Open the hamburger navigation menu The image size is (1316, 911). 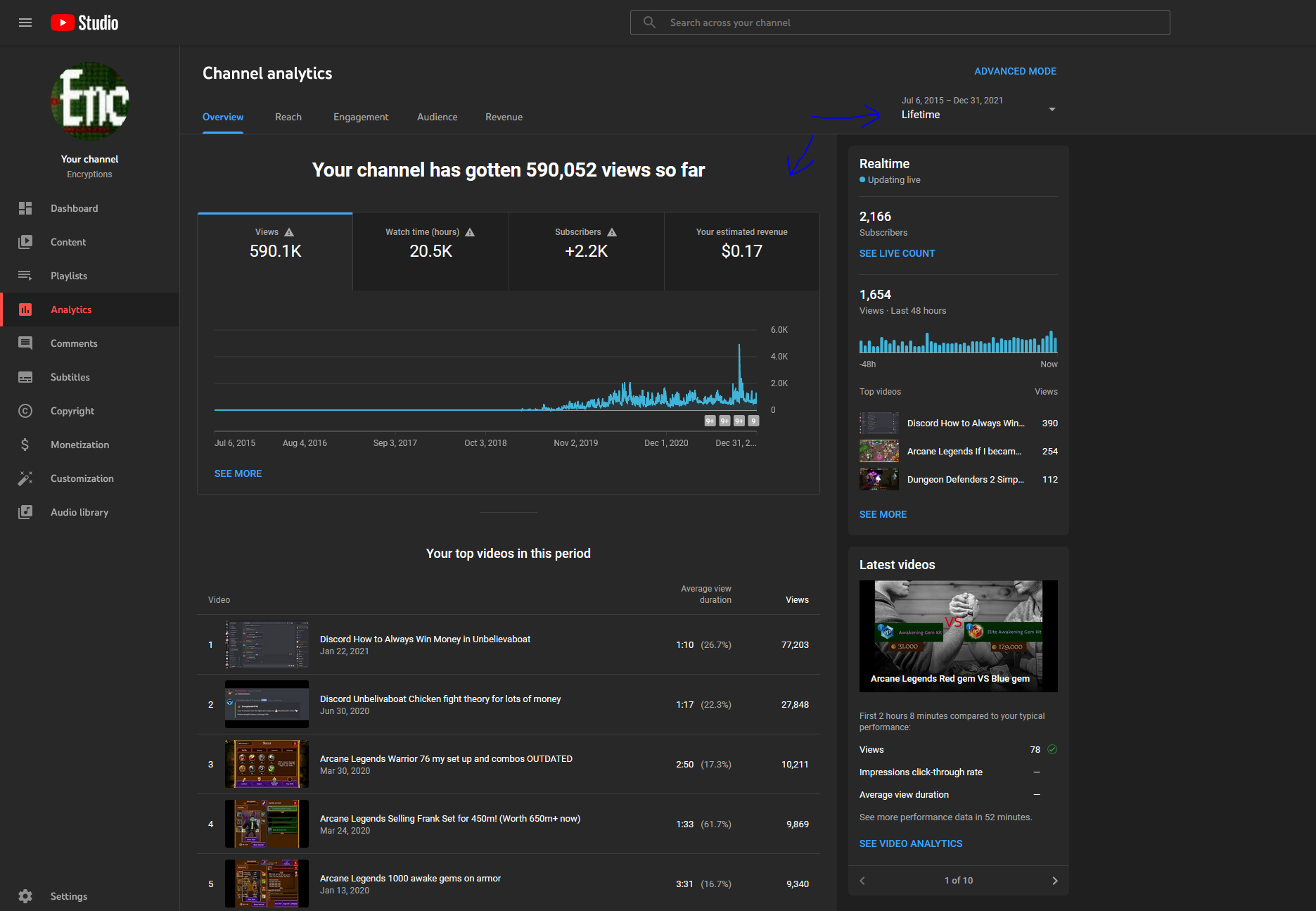[25, 23]
